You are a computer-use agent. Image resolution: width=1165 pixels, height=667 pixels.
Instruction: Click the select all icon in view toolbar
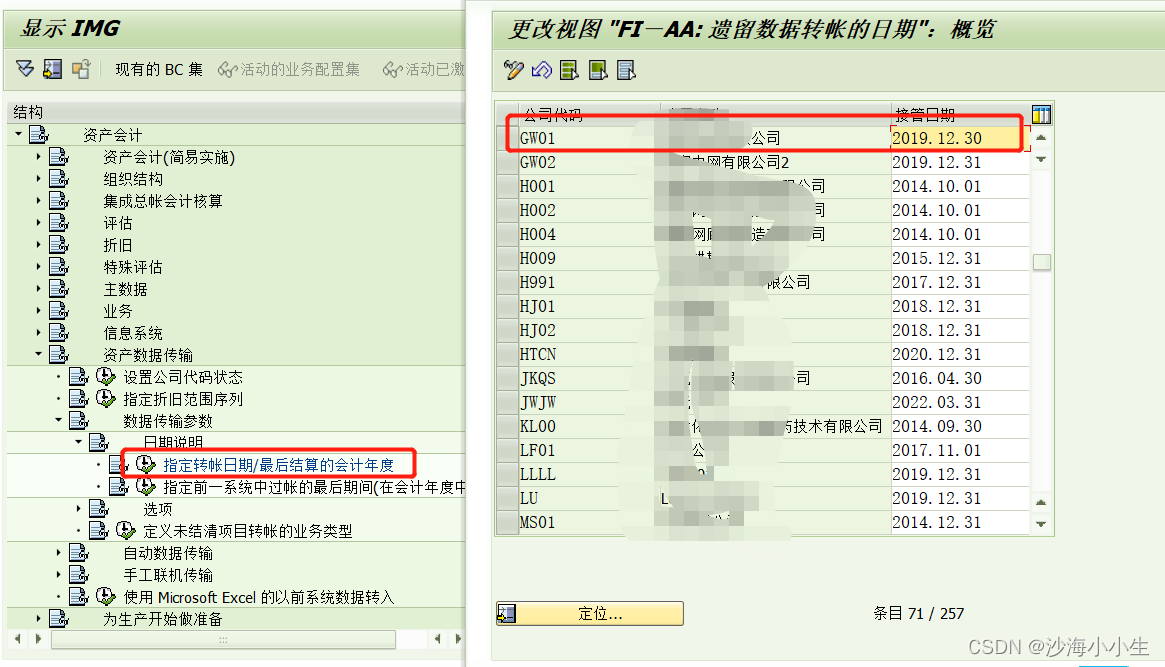tap(569, 70)
